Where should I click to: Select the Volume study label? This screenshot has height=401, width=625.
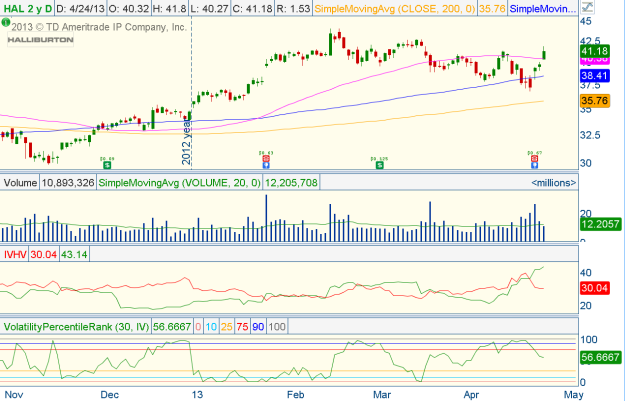click(x=20, y=183)
